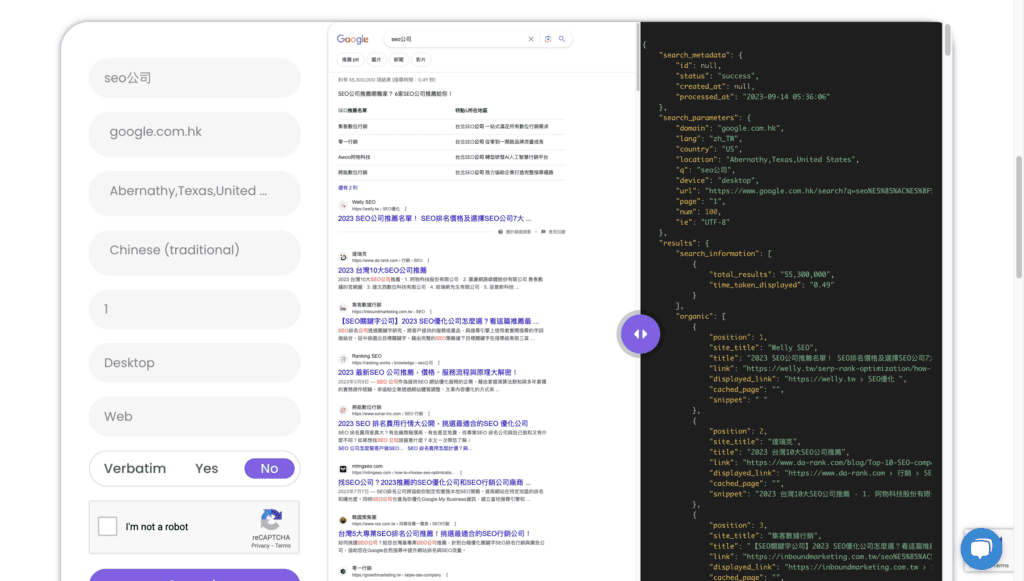Open three-dot menu next to welly.tw result

(406, 209)
